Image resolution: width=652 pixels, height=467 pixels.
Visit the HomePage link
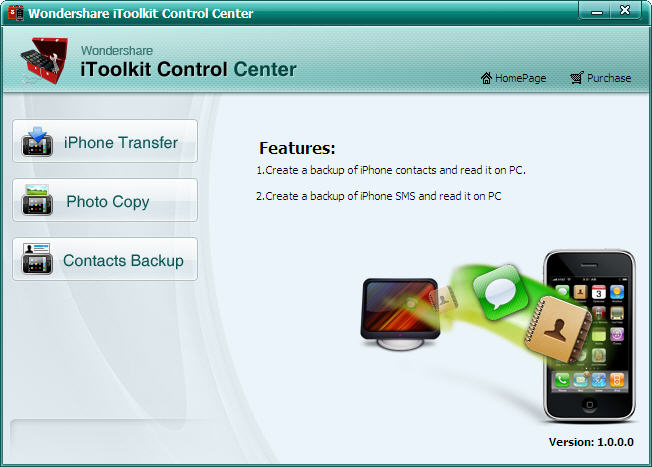pyautogui.click(x=520, y=78)
